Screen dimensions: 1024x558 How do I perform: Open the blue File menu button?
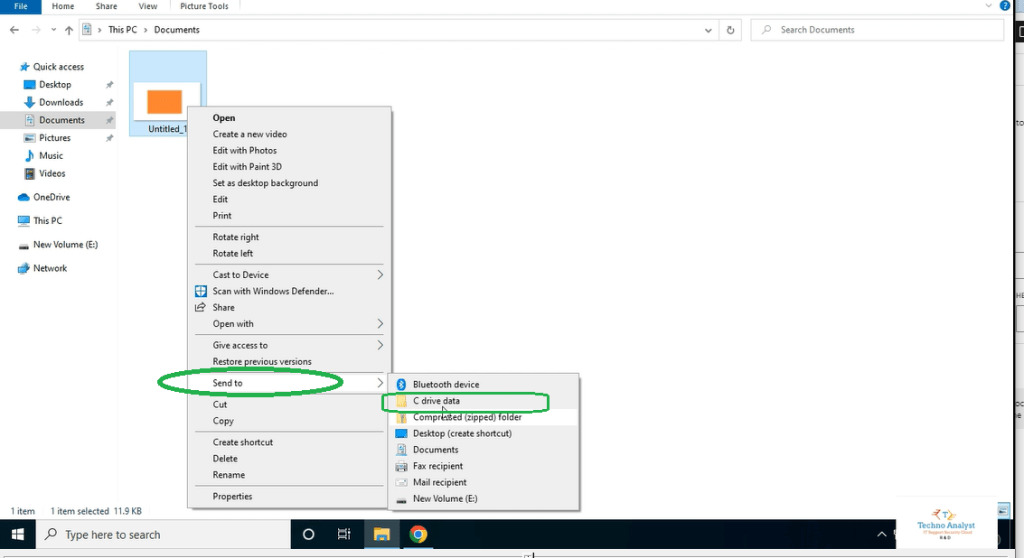point(20,6)
